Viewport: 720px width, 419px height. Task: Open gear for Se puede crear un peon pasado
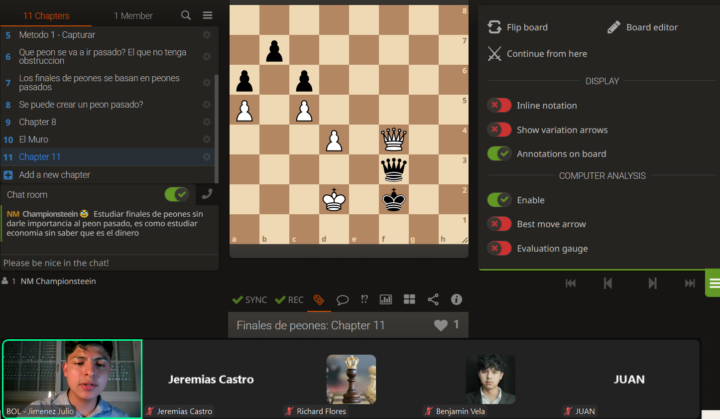click(207, 105)
